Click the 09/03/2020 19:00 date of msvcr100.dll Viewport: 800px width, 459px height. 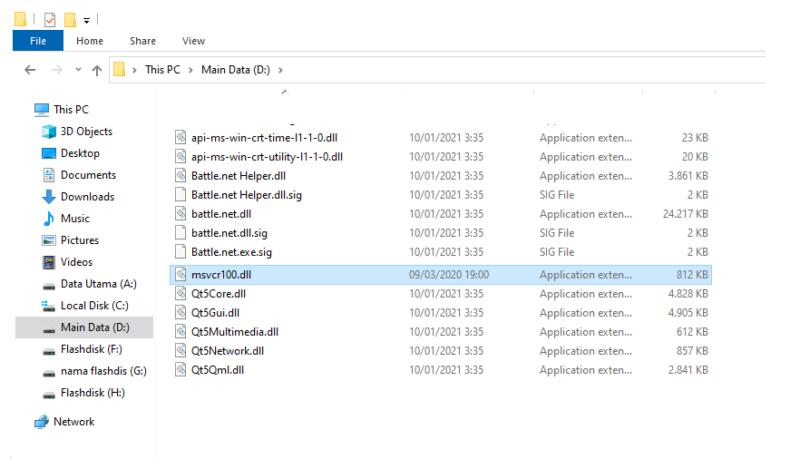pyautogui.click(x=448, y=274)
